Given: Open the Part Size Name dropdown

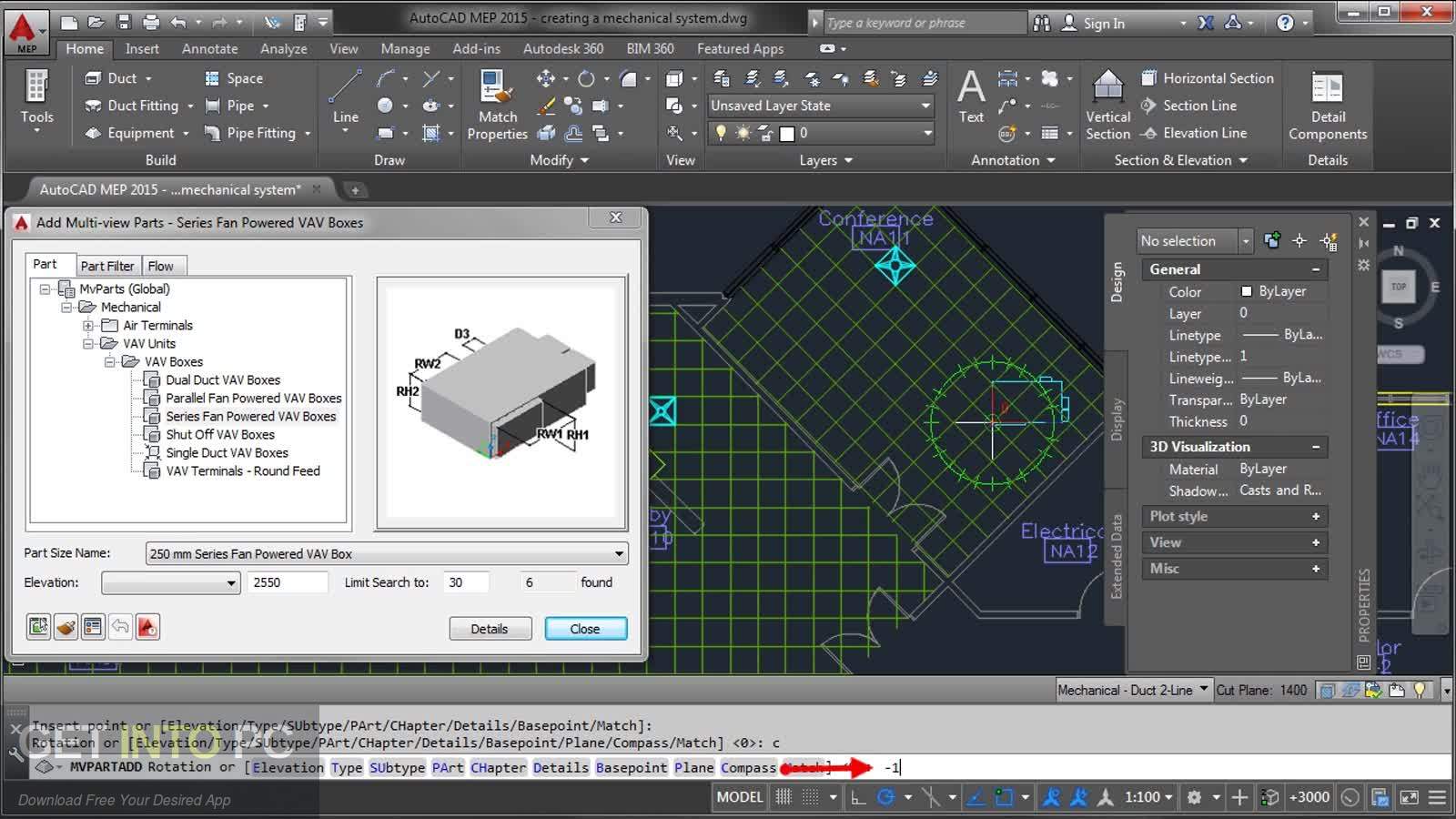Looking at the screenshot, I should [619, 553].
